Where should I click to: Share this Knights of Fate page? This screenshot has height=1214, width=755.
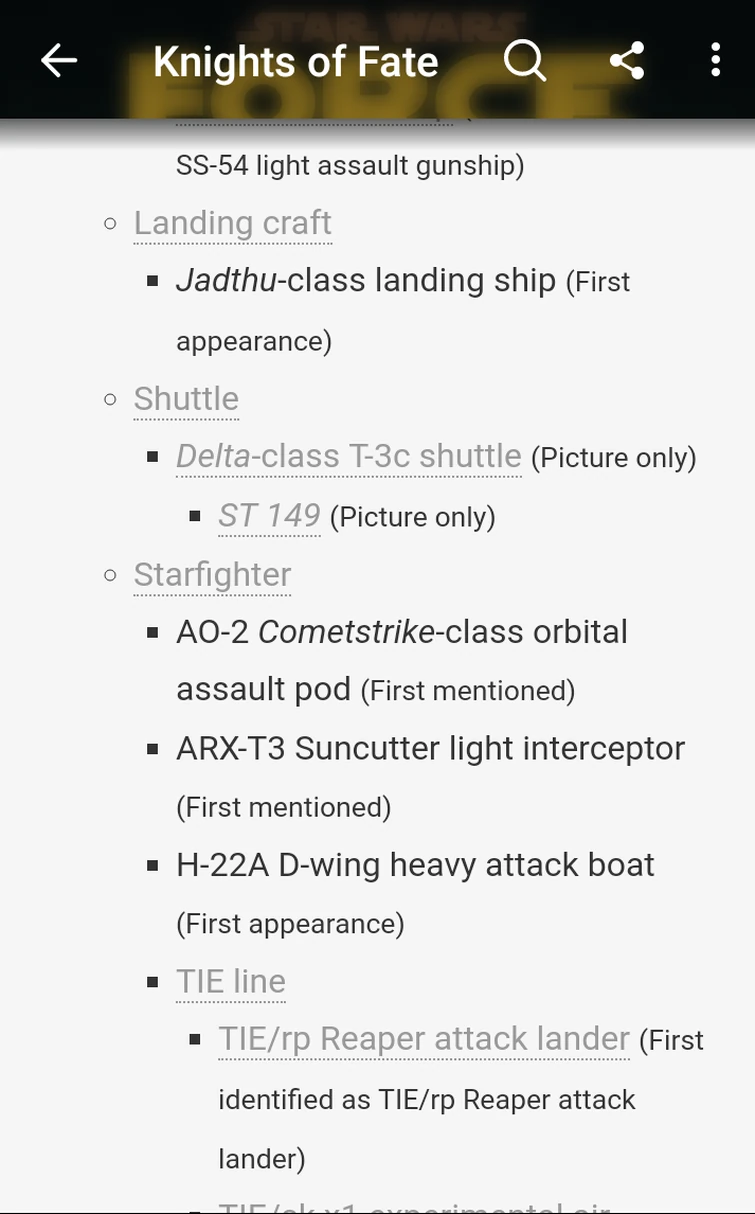click(627, 61)
